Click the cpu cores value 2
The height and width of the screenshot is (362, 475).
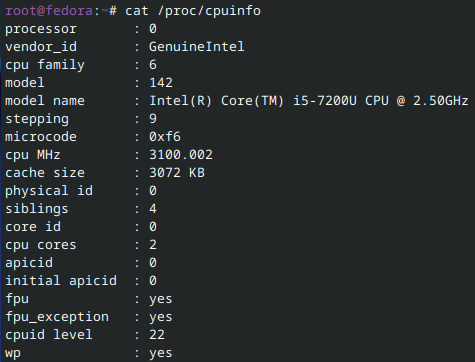point(153,244)
